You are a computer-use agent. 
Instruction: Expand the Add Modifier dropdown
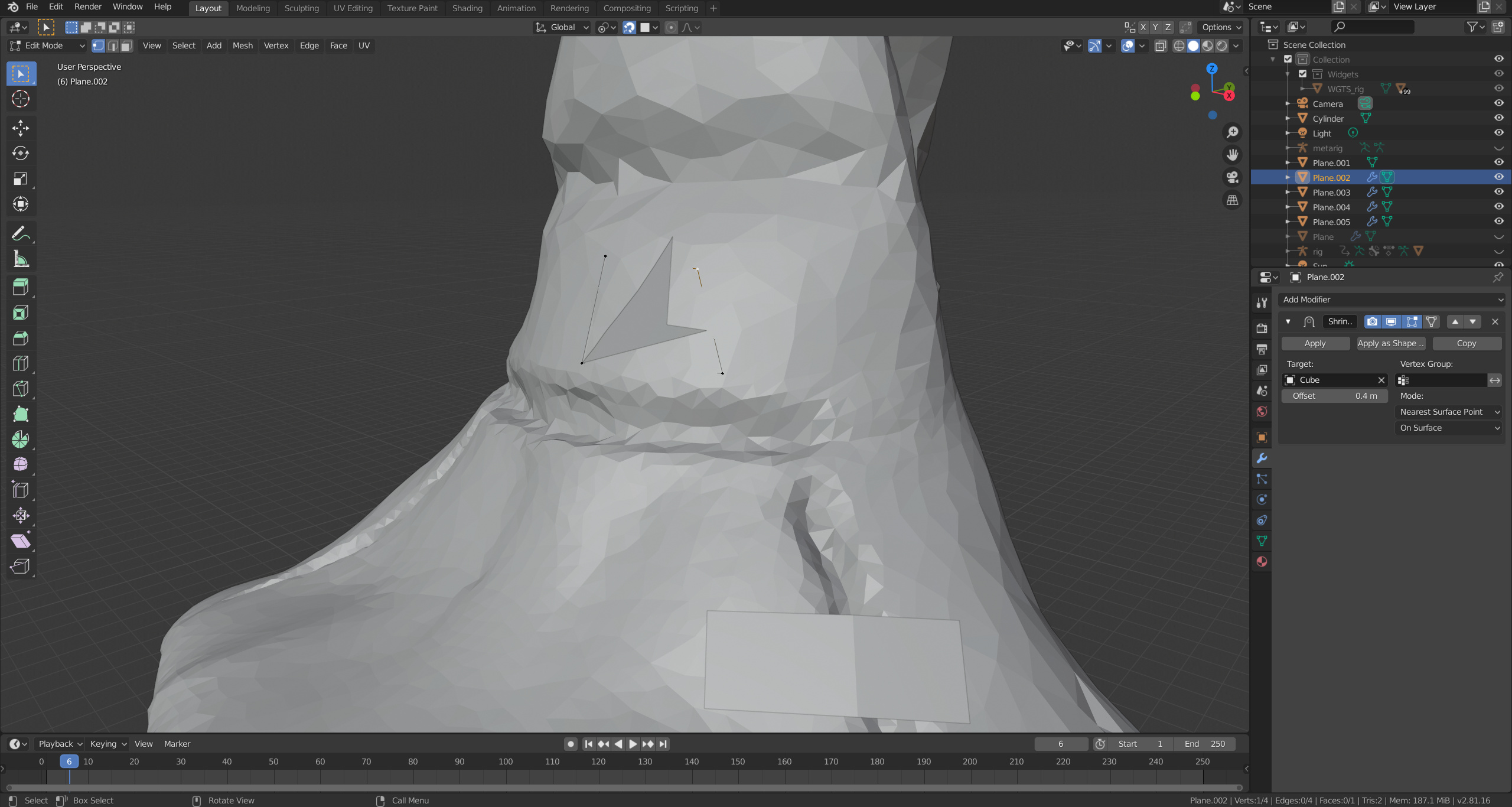pos(1392,300)
